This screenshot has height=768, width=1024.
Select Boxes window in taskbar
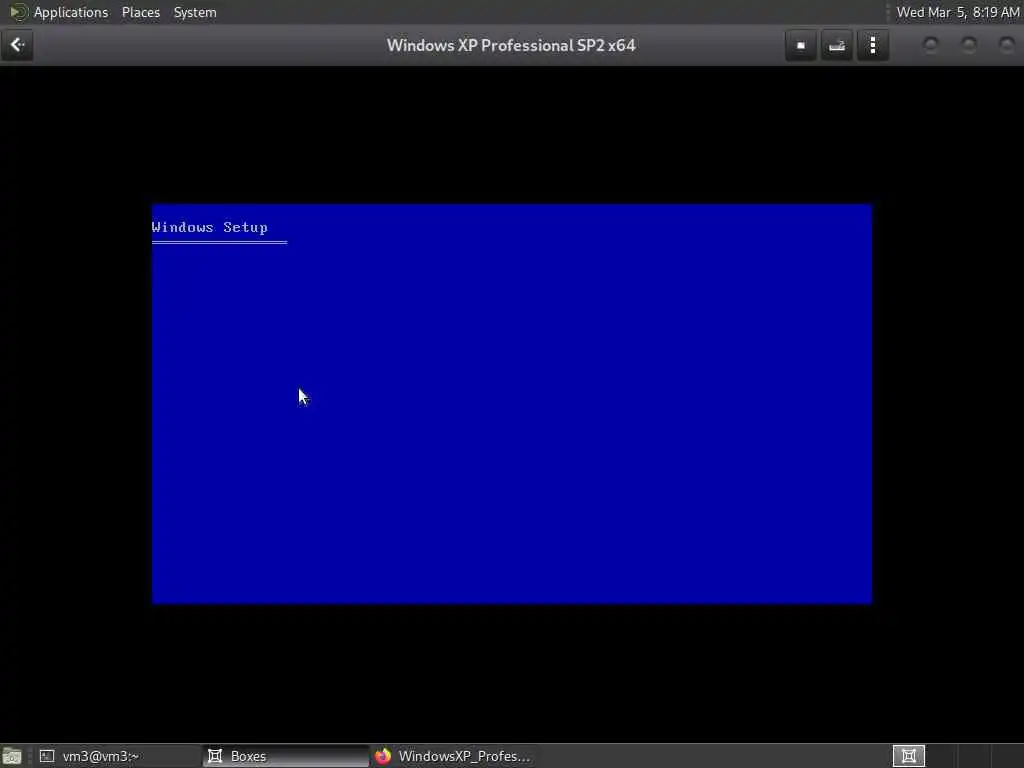286,756
